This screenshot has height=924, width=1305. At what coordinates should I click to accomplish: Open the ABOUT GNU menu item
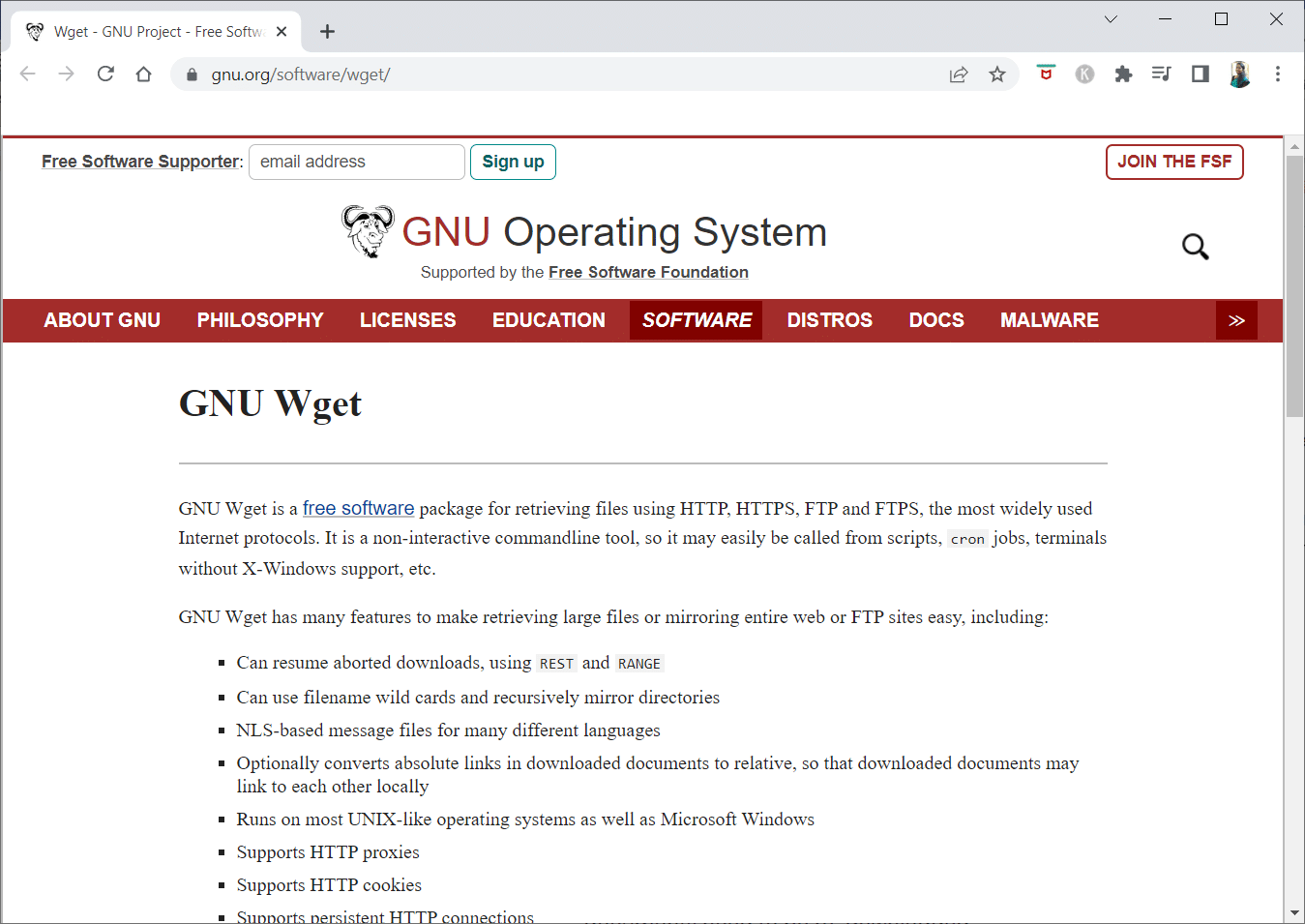103,320
